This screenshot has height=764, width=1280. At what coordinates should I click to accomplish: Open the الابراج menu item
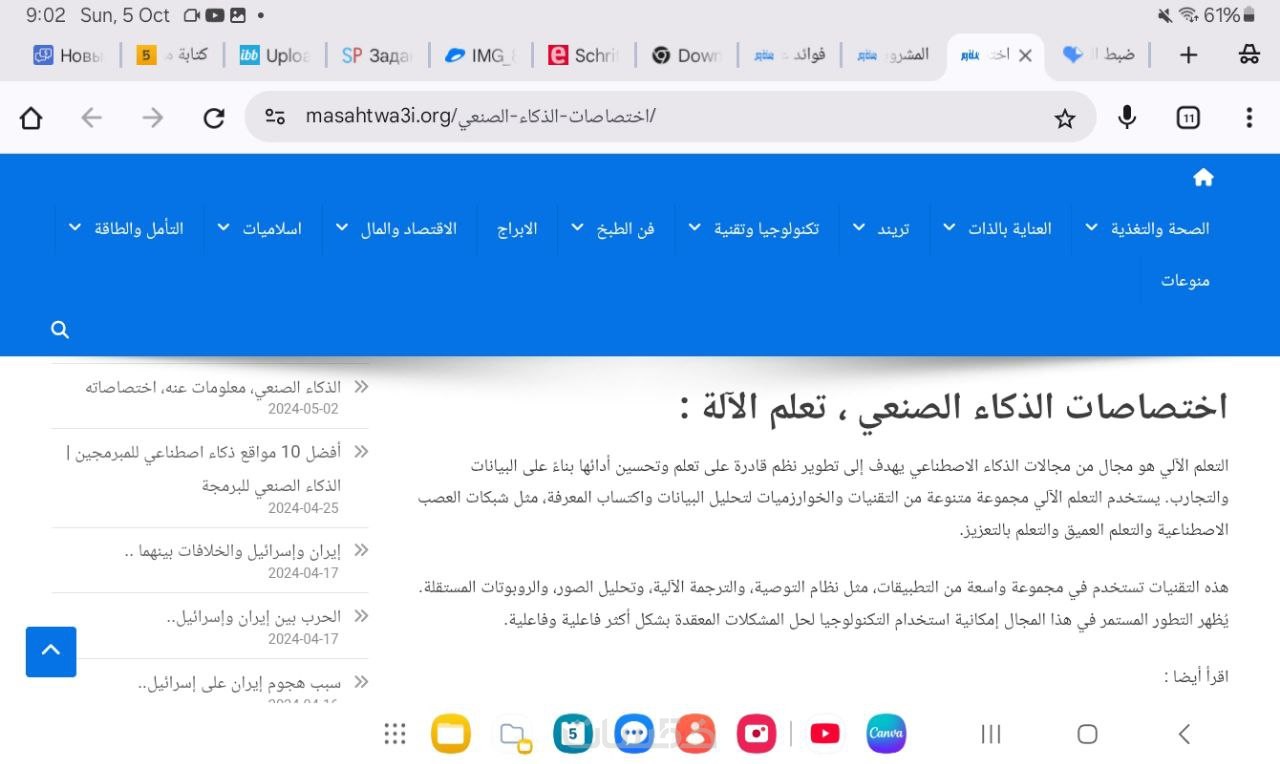(517, 229)
